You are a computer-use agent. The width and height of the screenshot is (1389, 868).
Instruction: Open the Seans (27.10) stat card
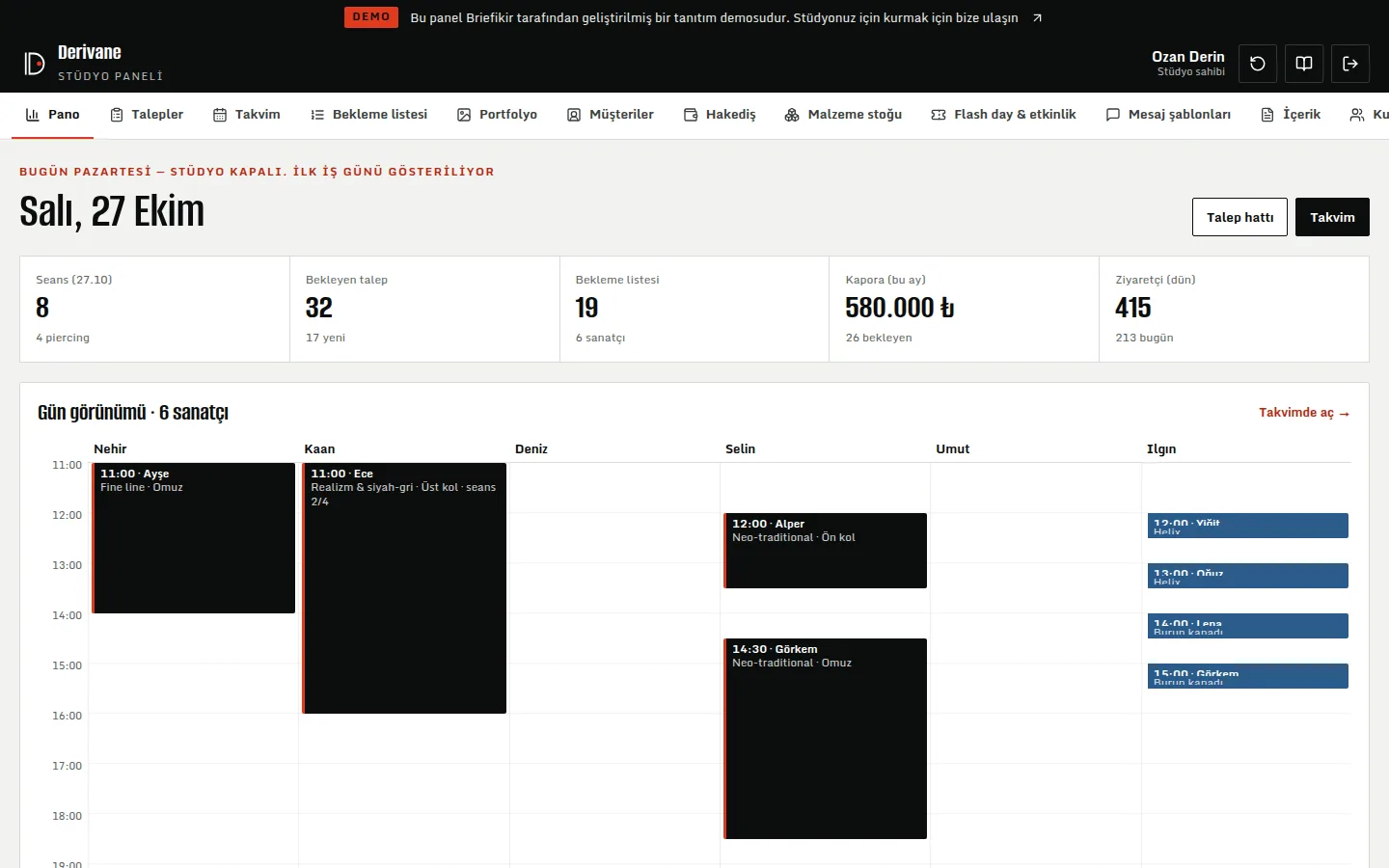pyautogui.click(x=154, y=309)
